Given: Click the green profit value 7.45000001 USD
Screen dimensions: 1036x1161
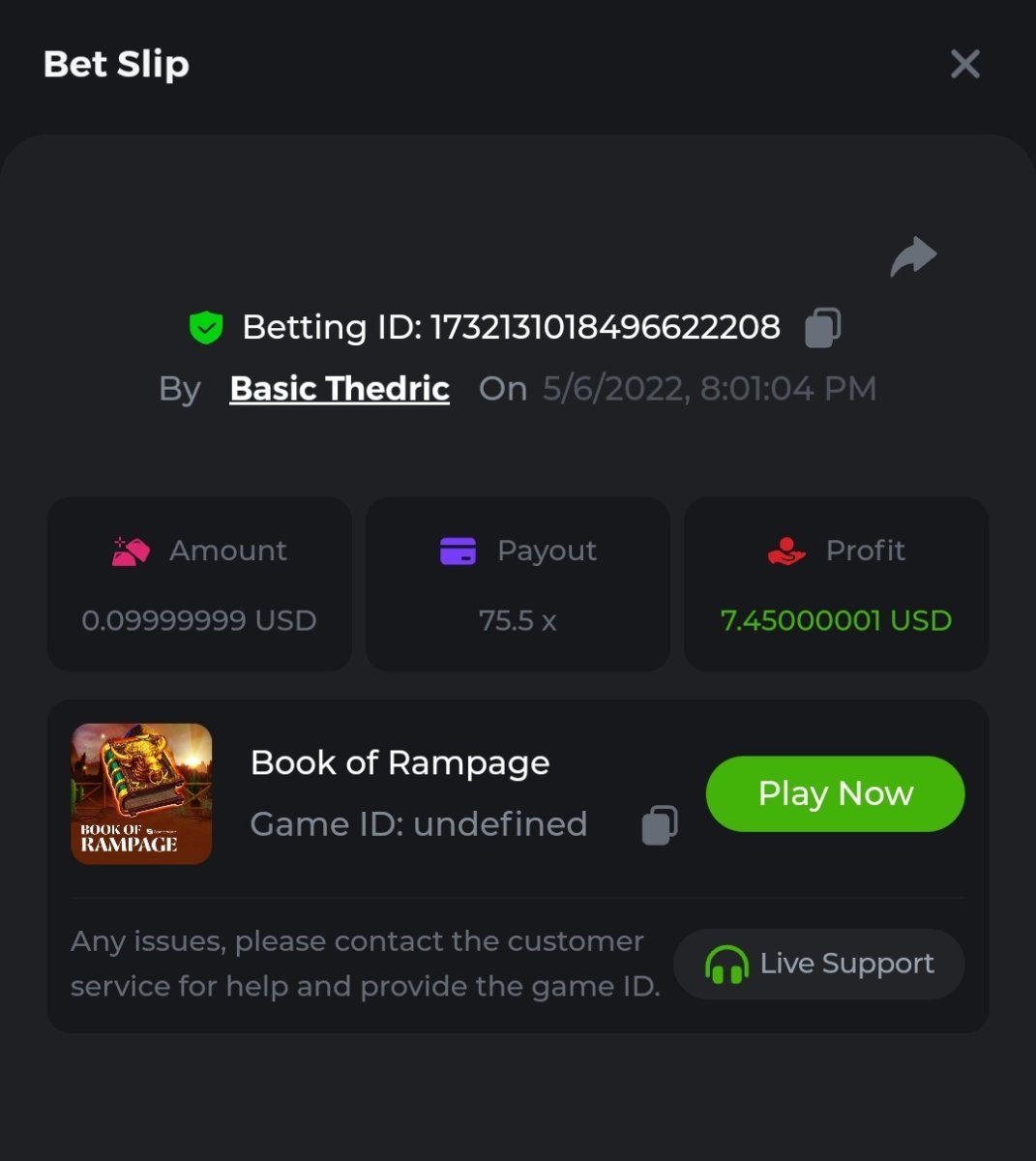Looking at the screenshot, I should click(836, 621).
